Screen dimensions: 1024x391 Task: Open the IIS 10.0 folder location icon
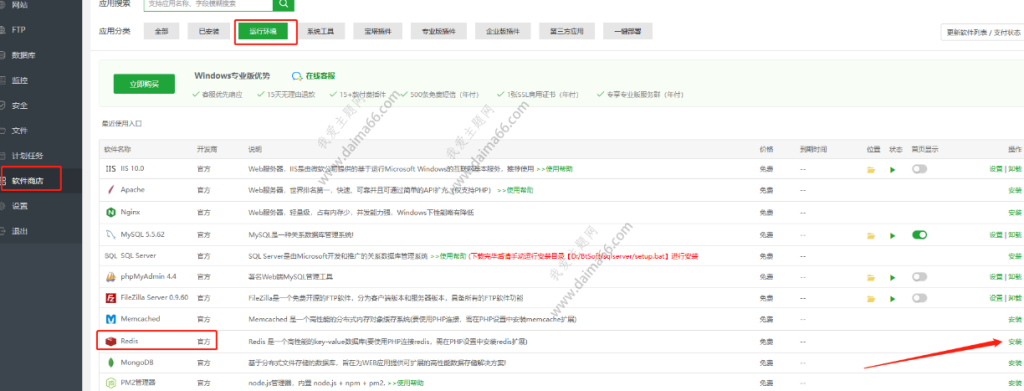tap(871, 169)
